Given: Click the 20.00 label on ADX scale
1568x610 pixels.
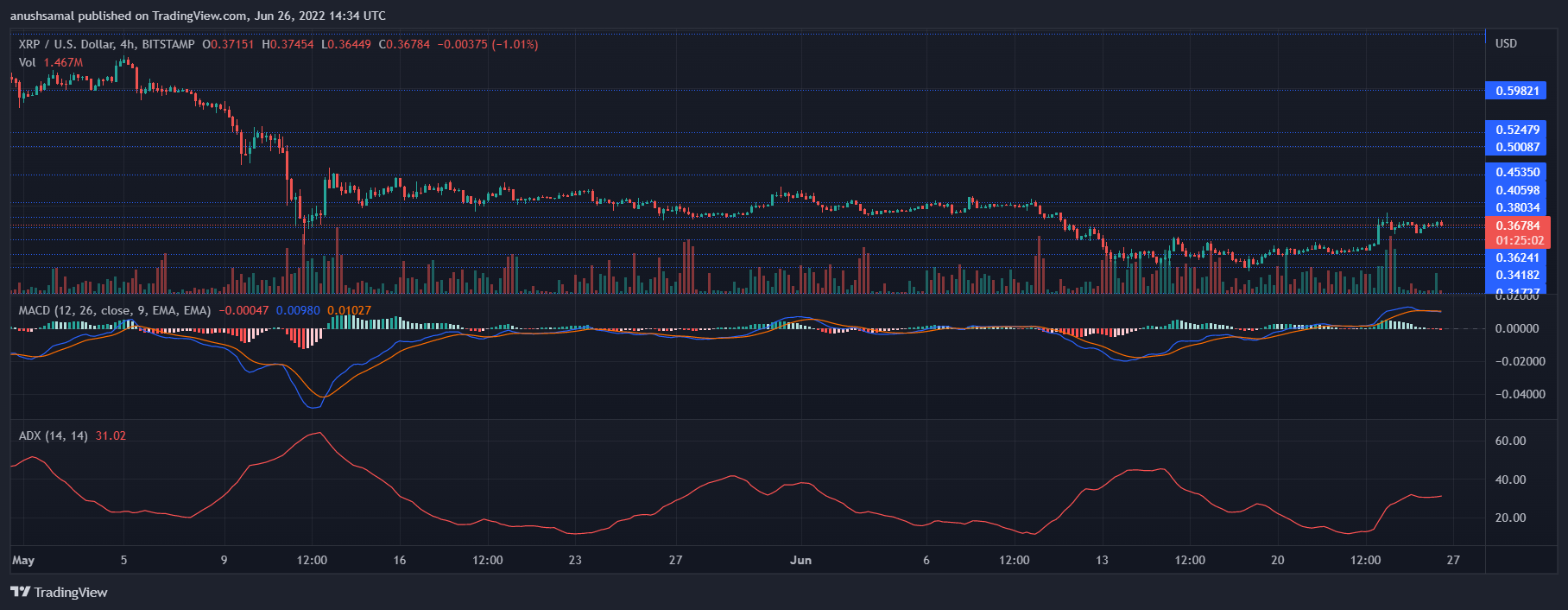Looking at the screenshot, I should coord(1510,518).
